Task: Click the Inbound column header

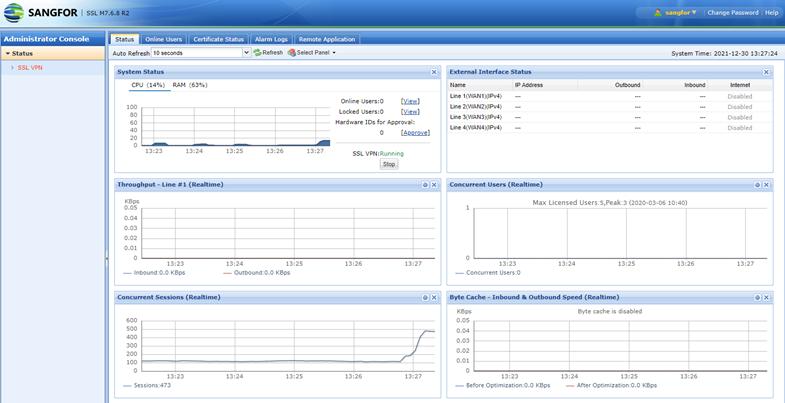Action: (695, 85)
